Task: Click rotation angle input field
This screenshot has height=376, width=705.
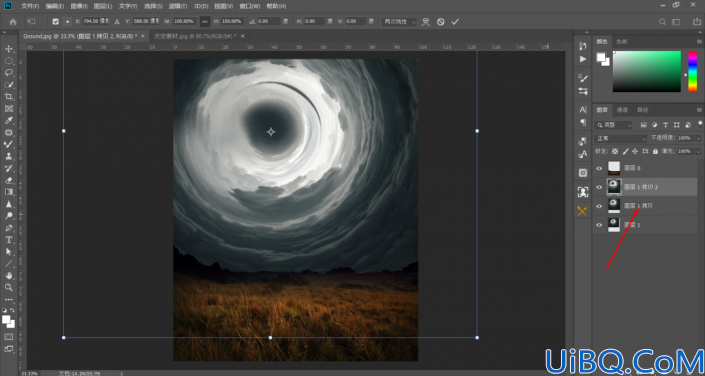Action: click(x=269, y=22)
